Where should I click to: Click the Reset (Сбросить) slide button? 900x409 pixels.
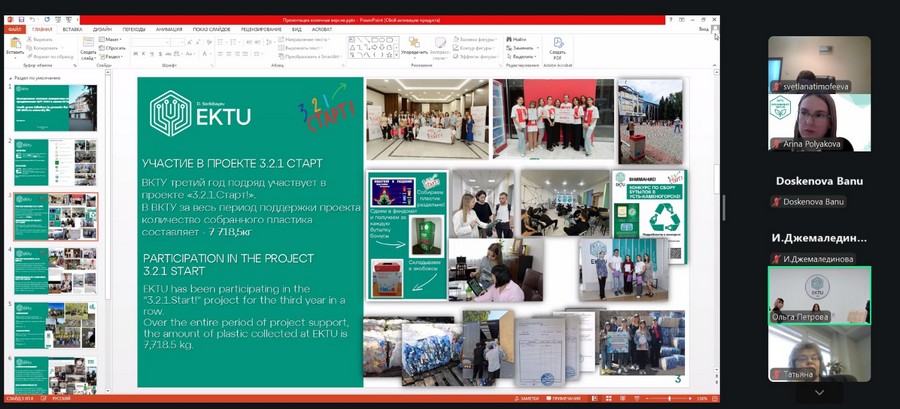coord(114,48)
